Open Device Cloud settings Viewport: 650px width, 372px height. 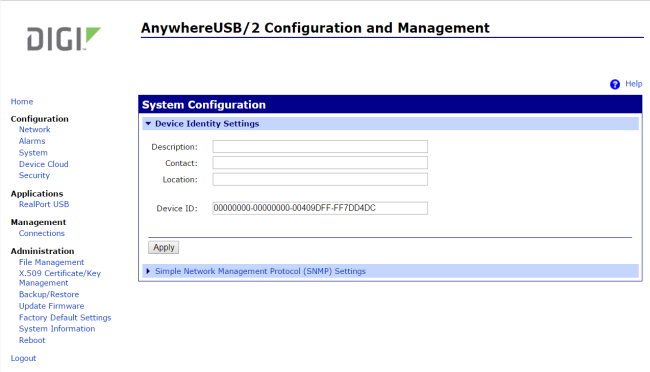44,164
